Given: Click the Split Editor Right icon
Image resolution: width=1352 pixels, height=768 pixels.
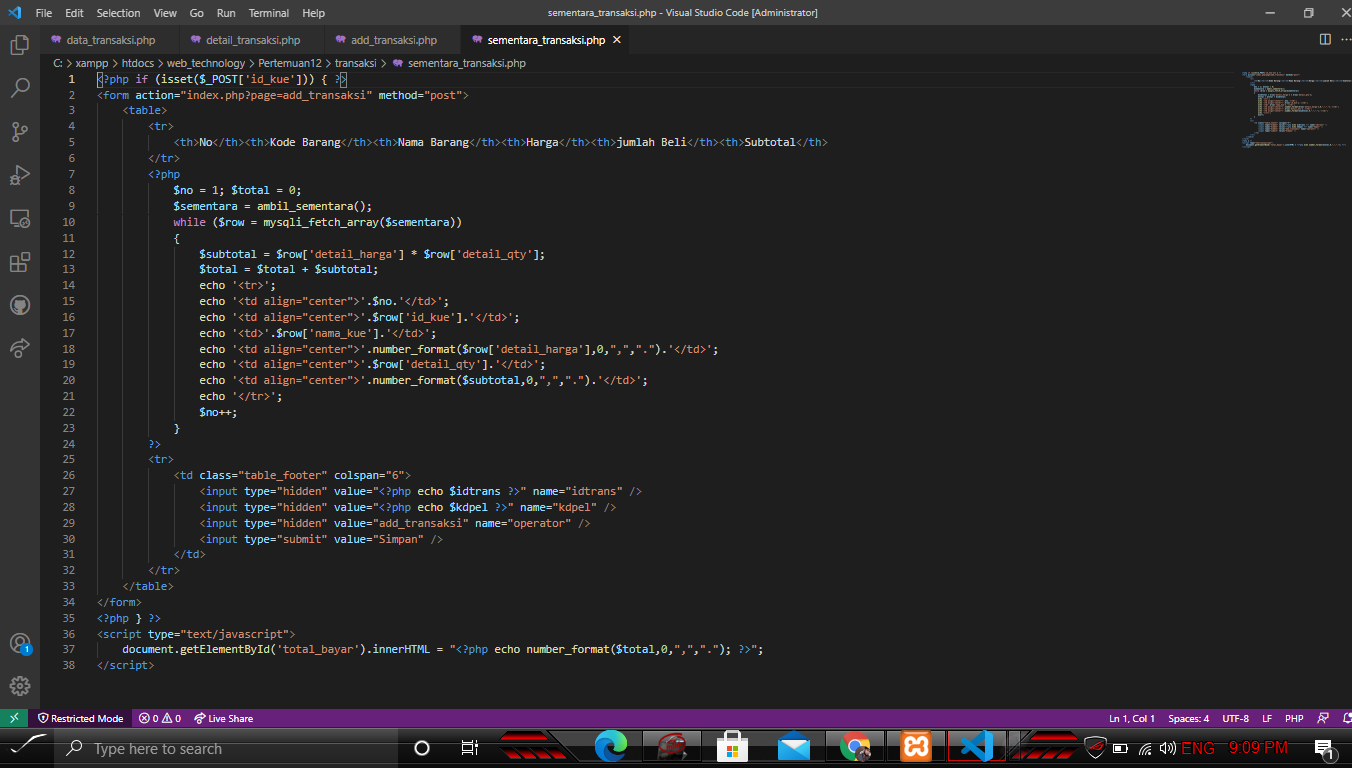Looking at the screenshot, I should pyautogui.click(x=1325, y=40).
